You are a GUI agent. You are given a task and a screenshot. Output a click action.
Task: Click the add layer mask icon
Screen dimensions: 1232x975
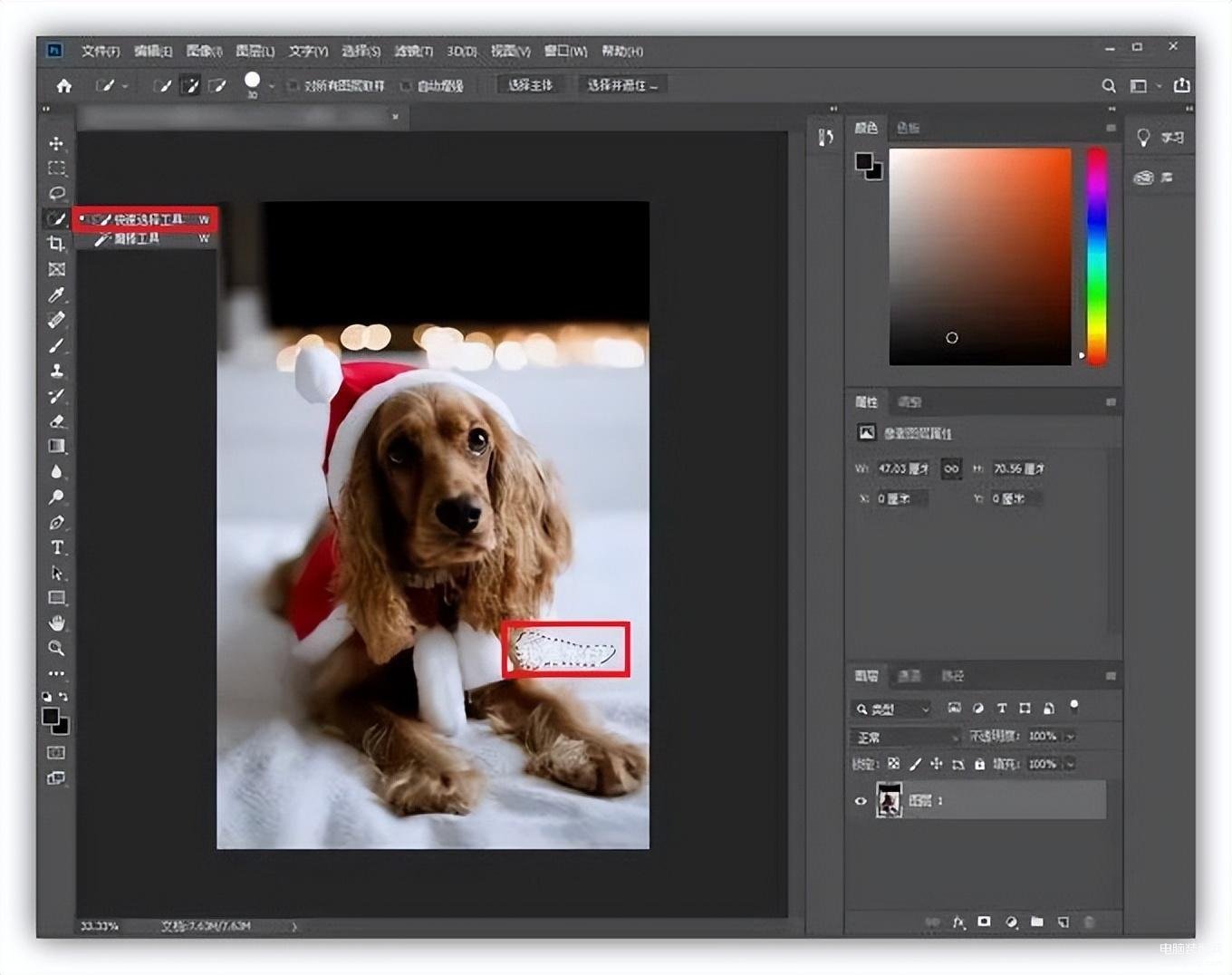984,922
